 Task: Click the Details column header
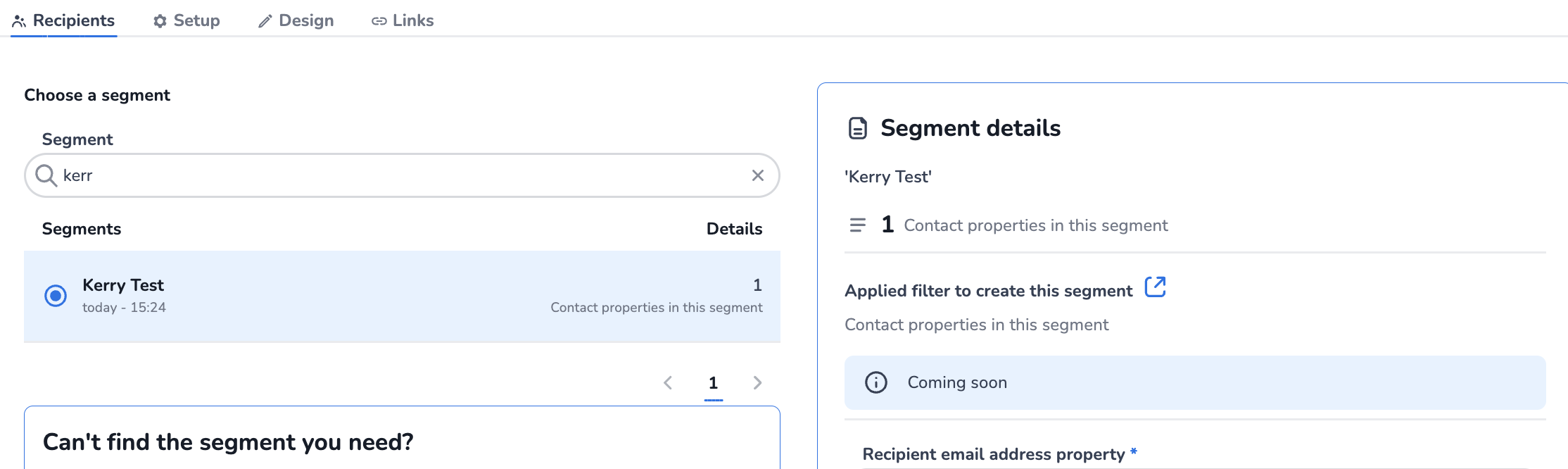click(x=734, y=229)
